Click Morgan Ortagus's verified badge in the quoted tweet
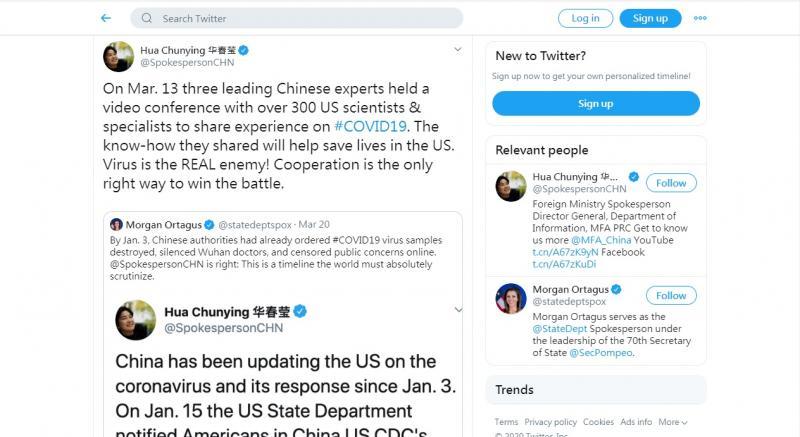This screenshot has width=800, height=437. (x=209, y=224)
